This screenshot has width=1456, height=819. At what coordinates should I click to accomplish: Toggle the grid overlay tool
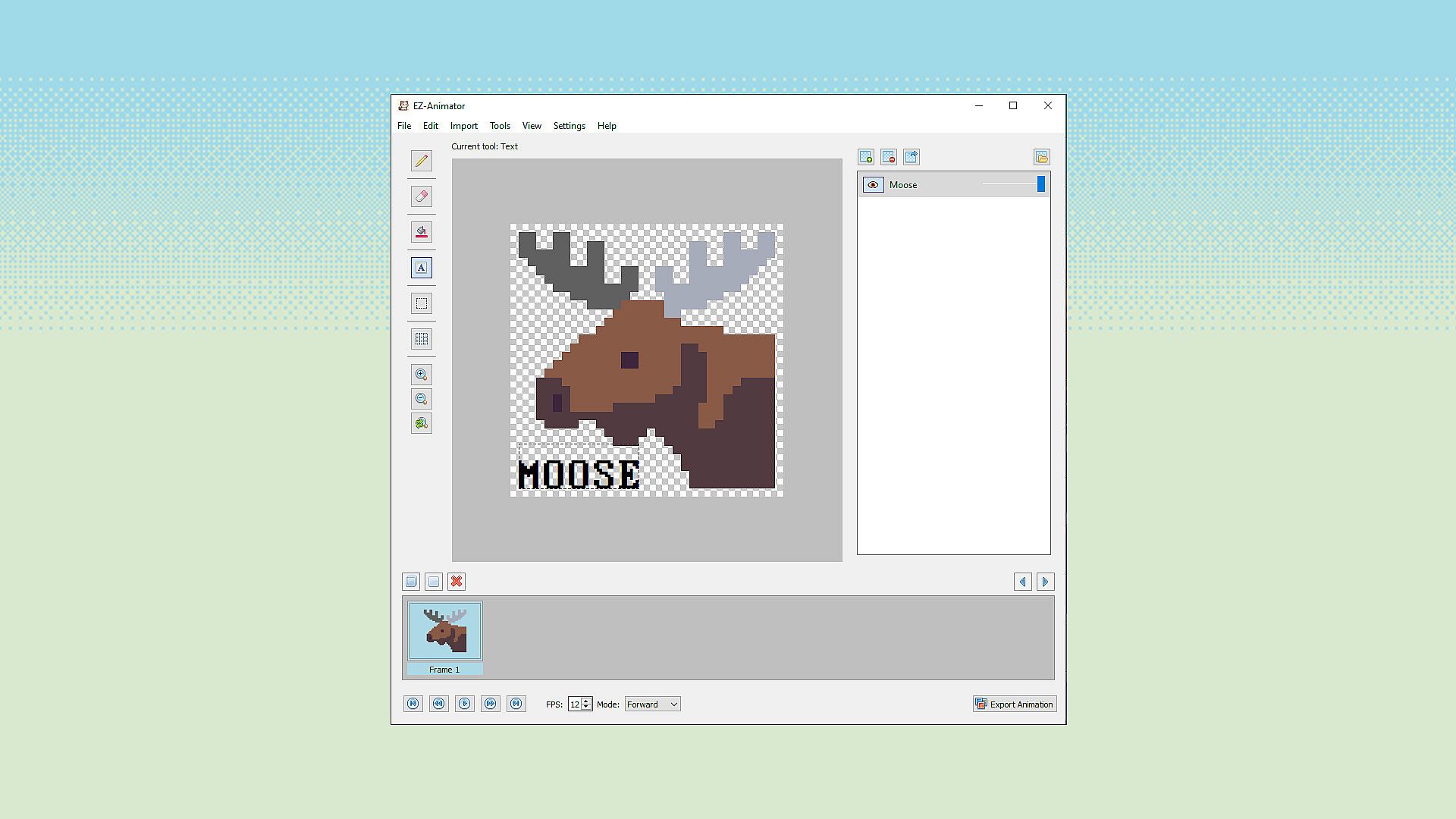click(x=422, y=339)
